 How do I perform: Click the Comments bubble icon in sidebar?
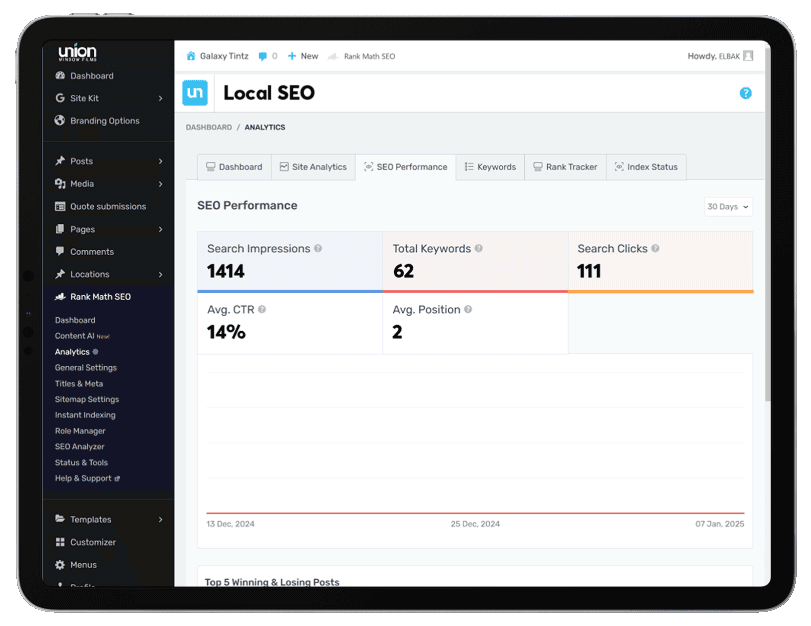point(60,251)
